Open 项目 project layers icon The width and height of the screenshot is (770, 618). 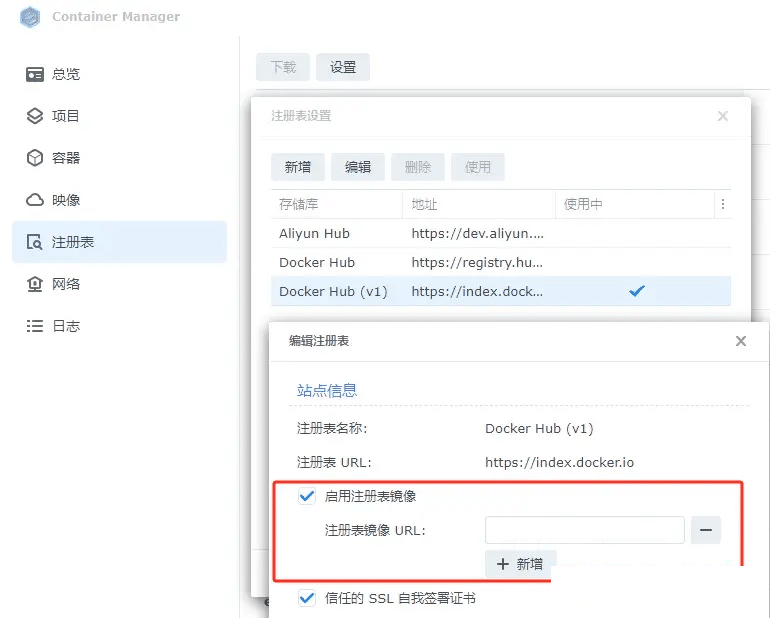click(x=35, y=116)
